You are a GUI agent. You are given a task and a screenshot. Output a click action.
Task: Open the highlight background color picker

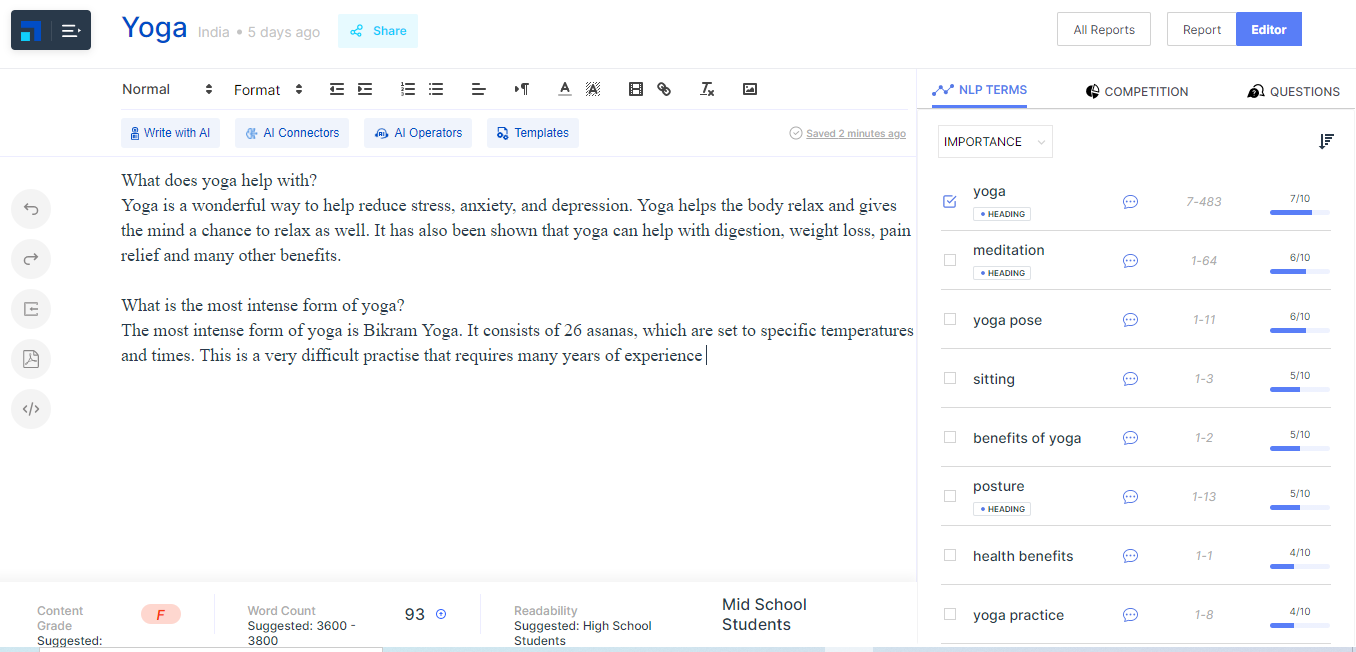[x=593, y=89]
